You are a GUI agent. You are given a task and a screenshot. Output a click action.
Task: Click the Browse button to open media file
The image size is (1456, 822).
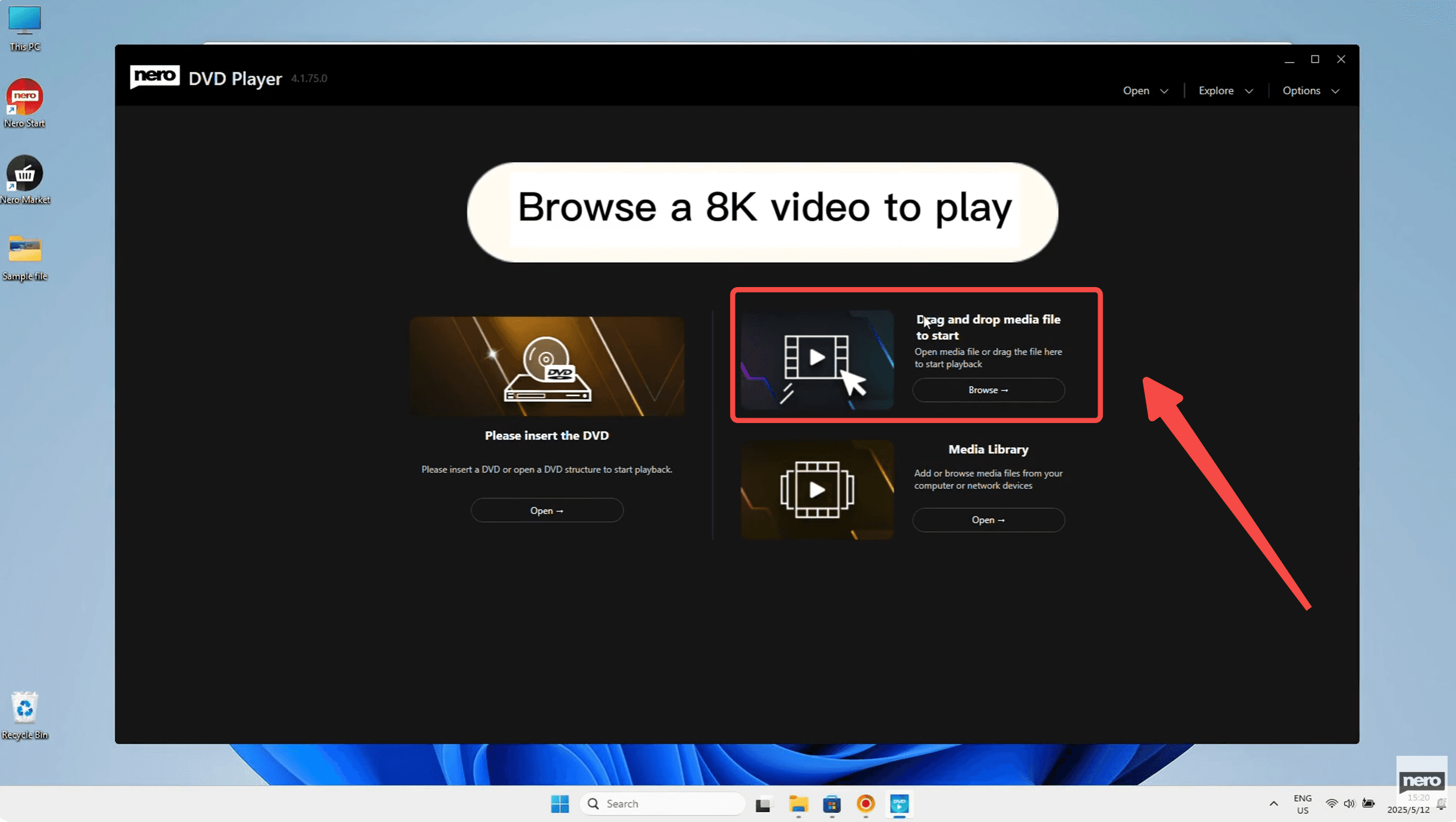point(988,390)
